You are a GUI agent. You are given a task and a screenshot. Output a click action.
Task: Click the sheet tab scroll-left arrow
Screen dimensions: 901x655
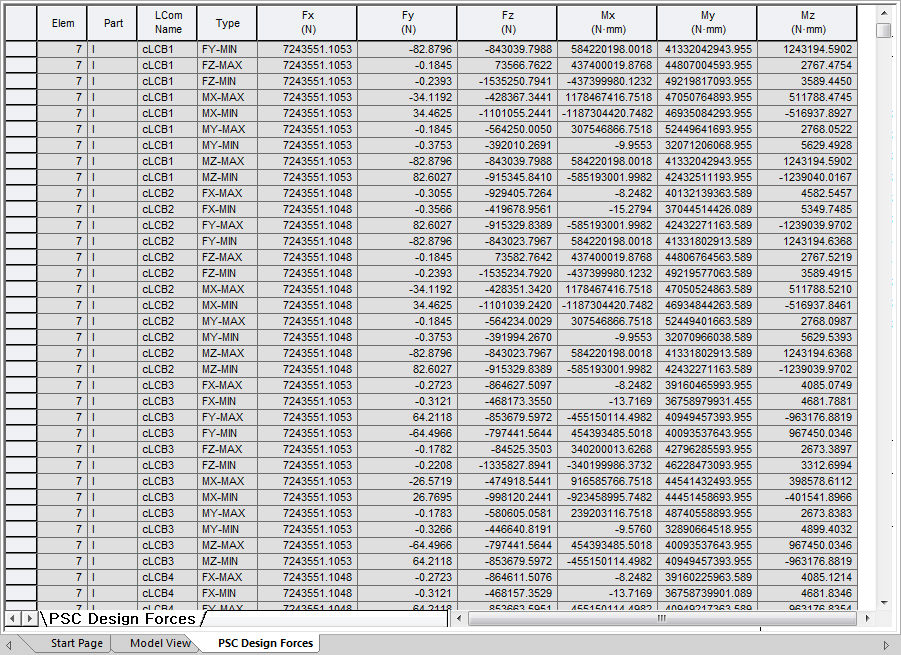coord(13,619)
